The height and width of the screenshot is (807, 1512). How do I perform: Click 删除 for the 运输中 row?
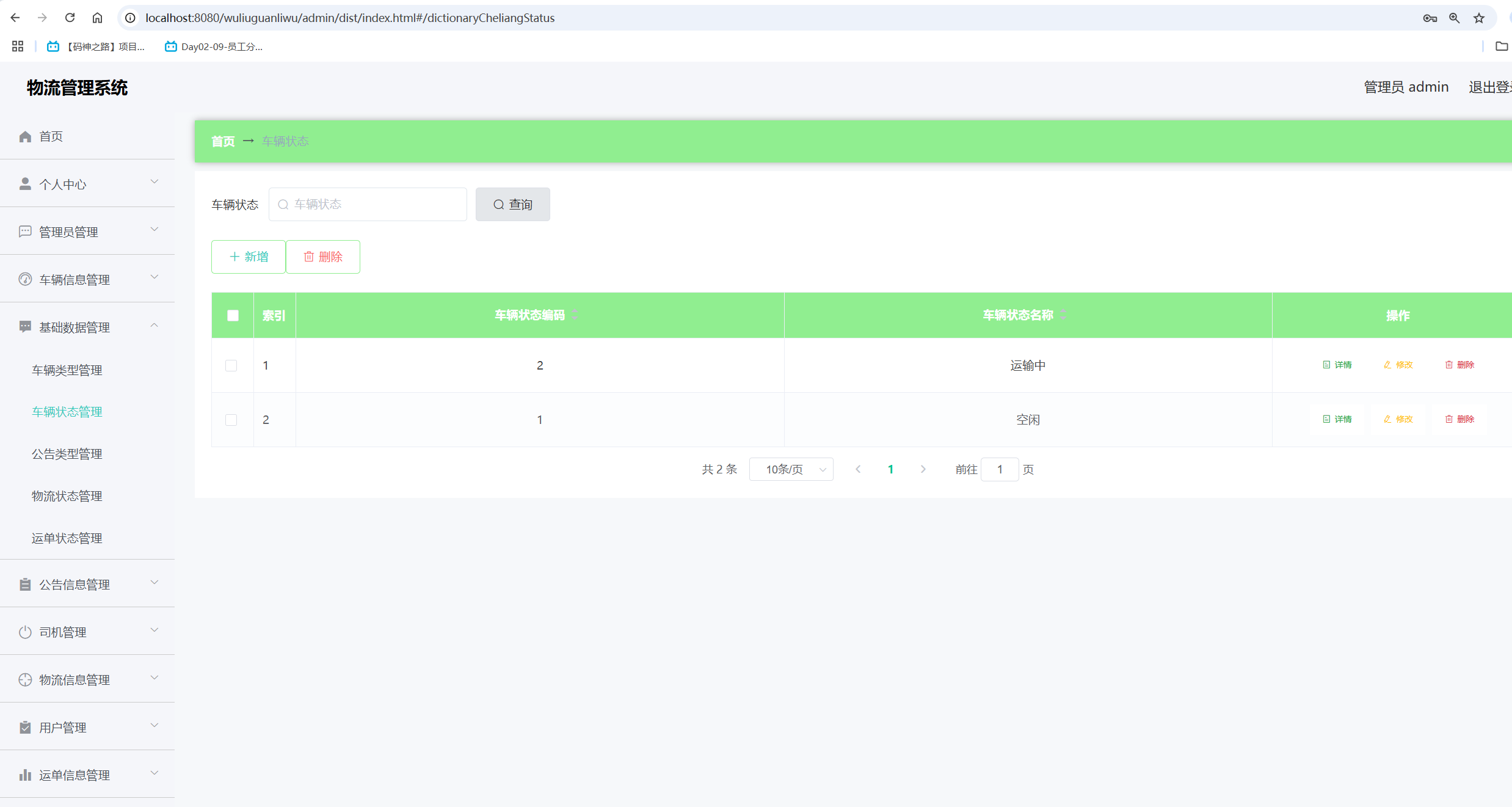[x=1459, y=365]
